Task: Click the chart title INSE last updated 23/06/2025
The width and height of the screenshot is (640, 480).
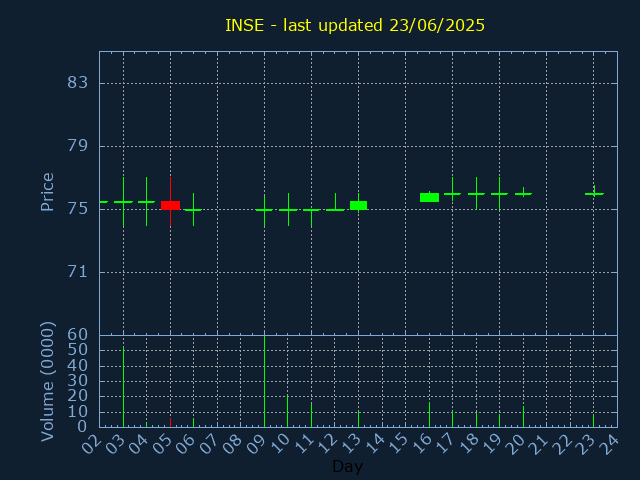Action: click(355, 25)
